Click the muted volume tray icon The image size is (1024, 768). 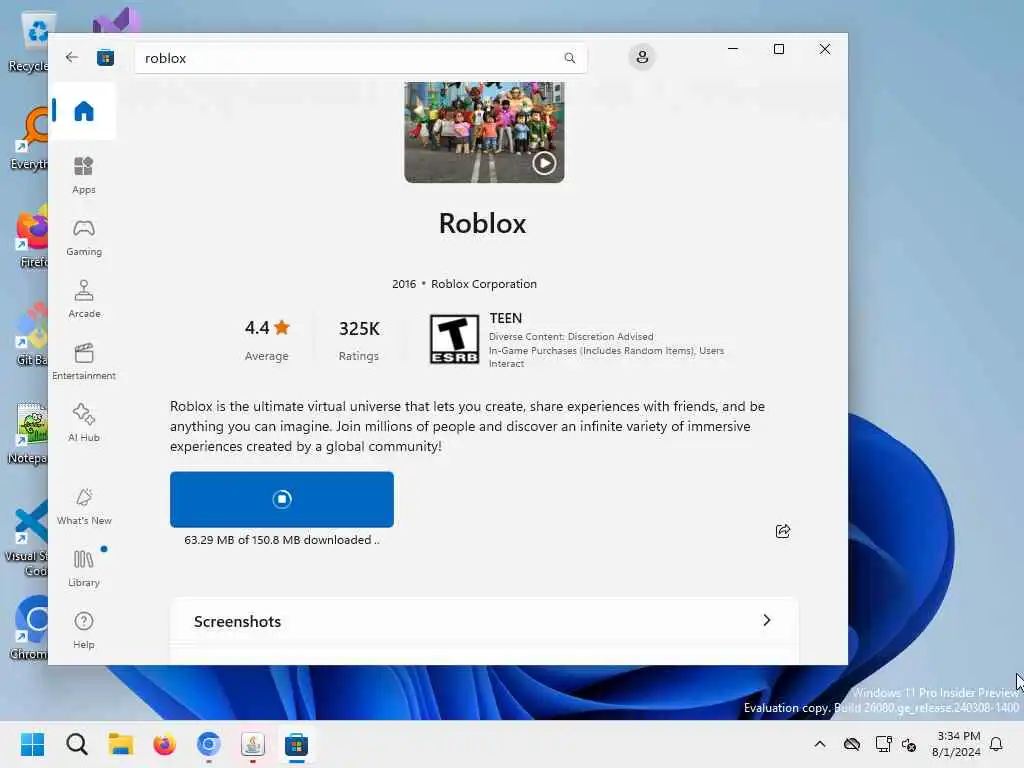point(909,744)
